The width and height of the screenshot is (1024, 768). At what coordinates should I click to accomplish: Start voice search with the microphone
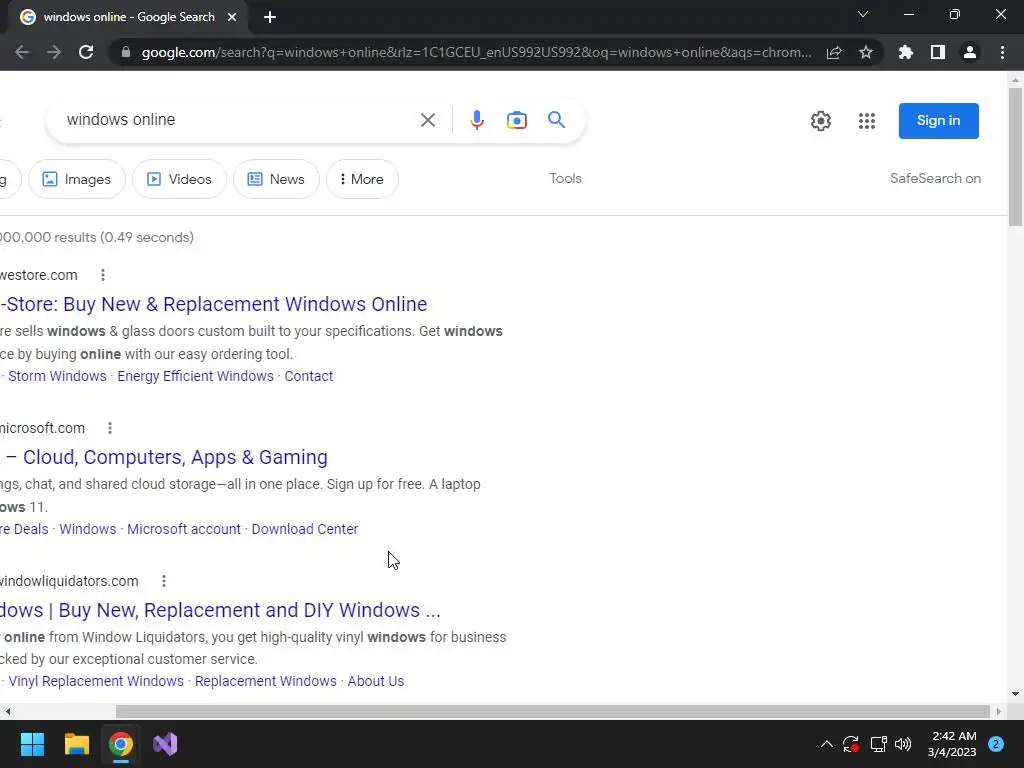[x=477, y=120]
